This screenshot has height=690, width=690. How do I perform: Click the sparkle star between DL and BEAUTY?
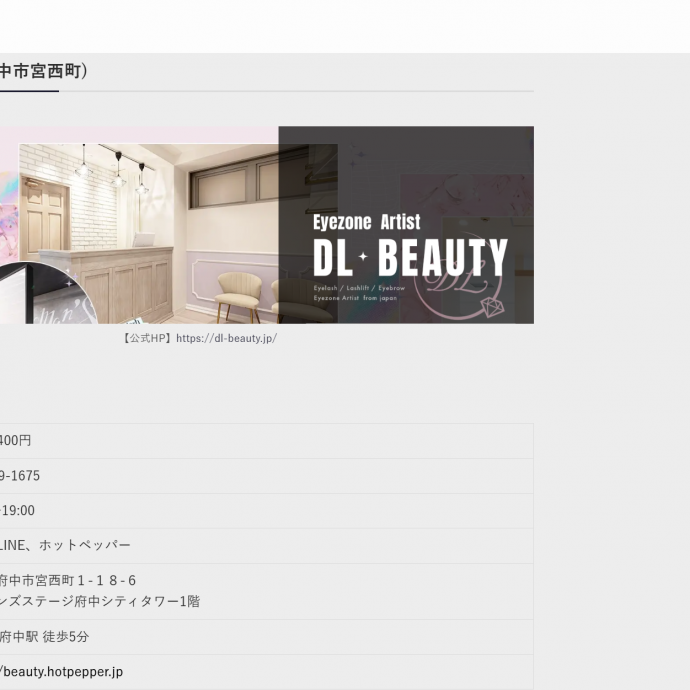coord(363,258)
